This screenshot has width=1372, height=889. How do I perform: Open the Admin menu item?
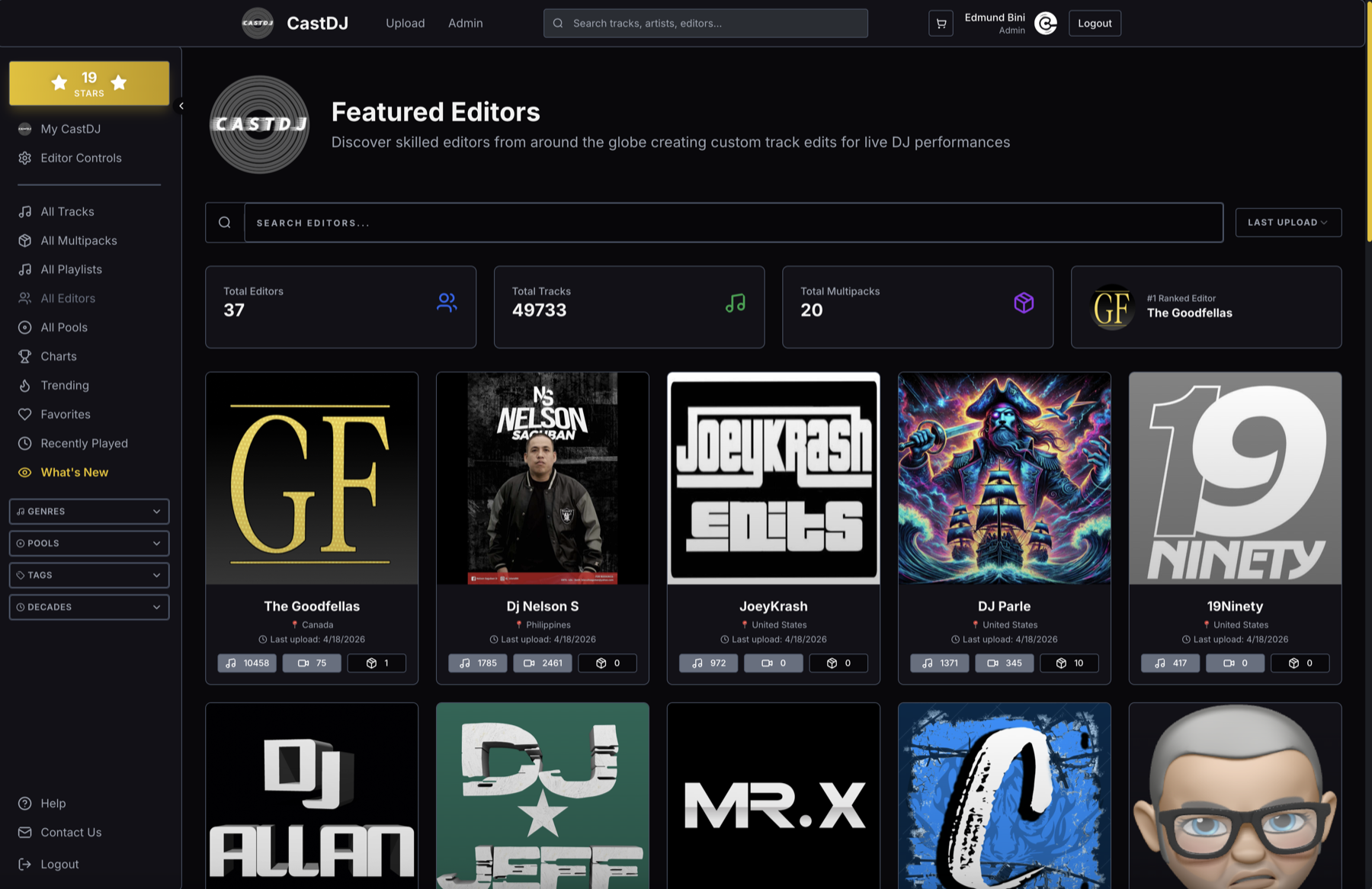tap(465, 23)
